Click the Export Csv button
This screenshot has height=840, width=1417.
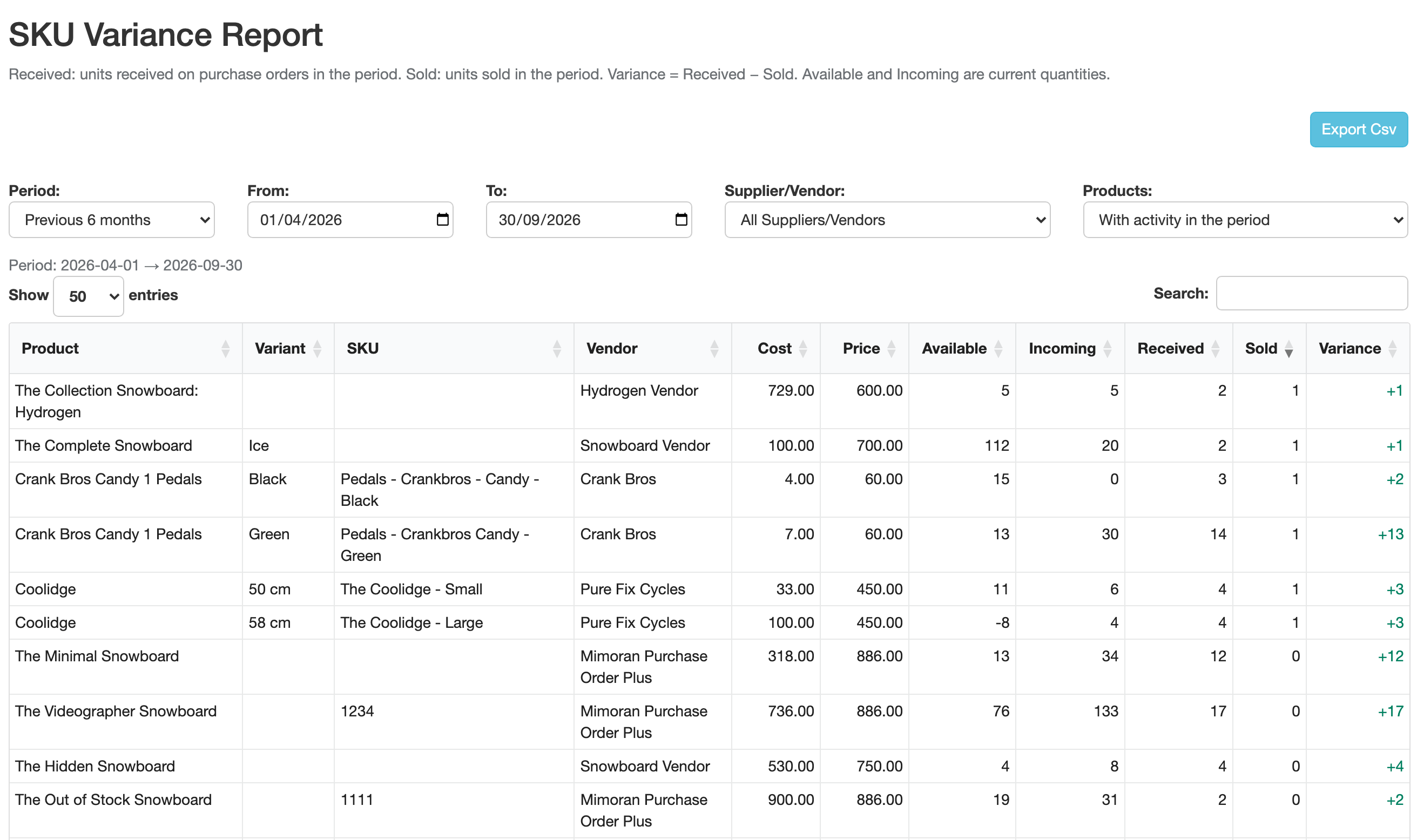pos(1358,129)
